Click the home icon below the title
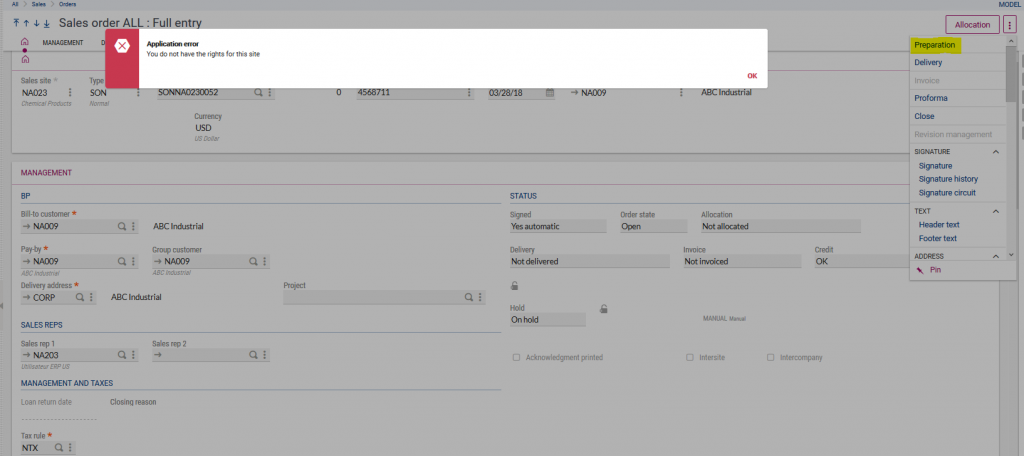The image size is (1024, 456). coord(25,43)
